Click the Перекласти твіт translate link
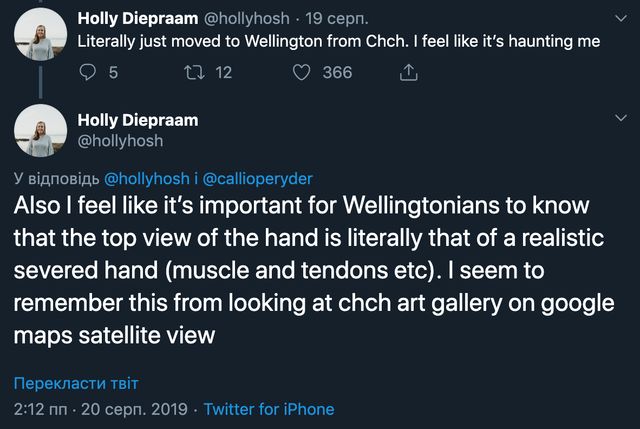The image size is (640, 429). pos(76,384)
